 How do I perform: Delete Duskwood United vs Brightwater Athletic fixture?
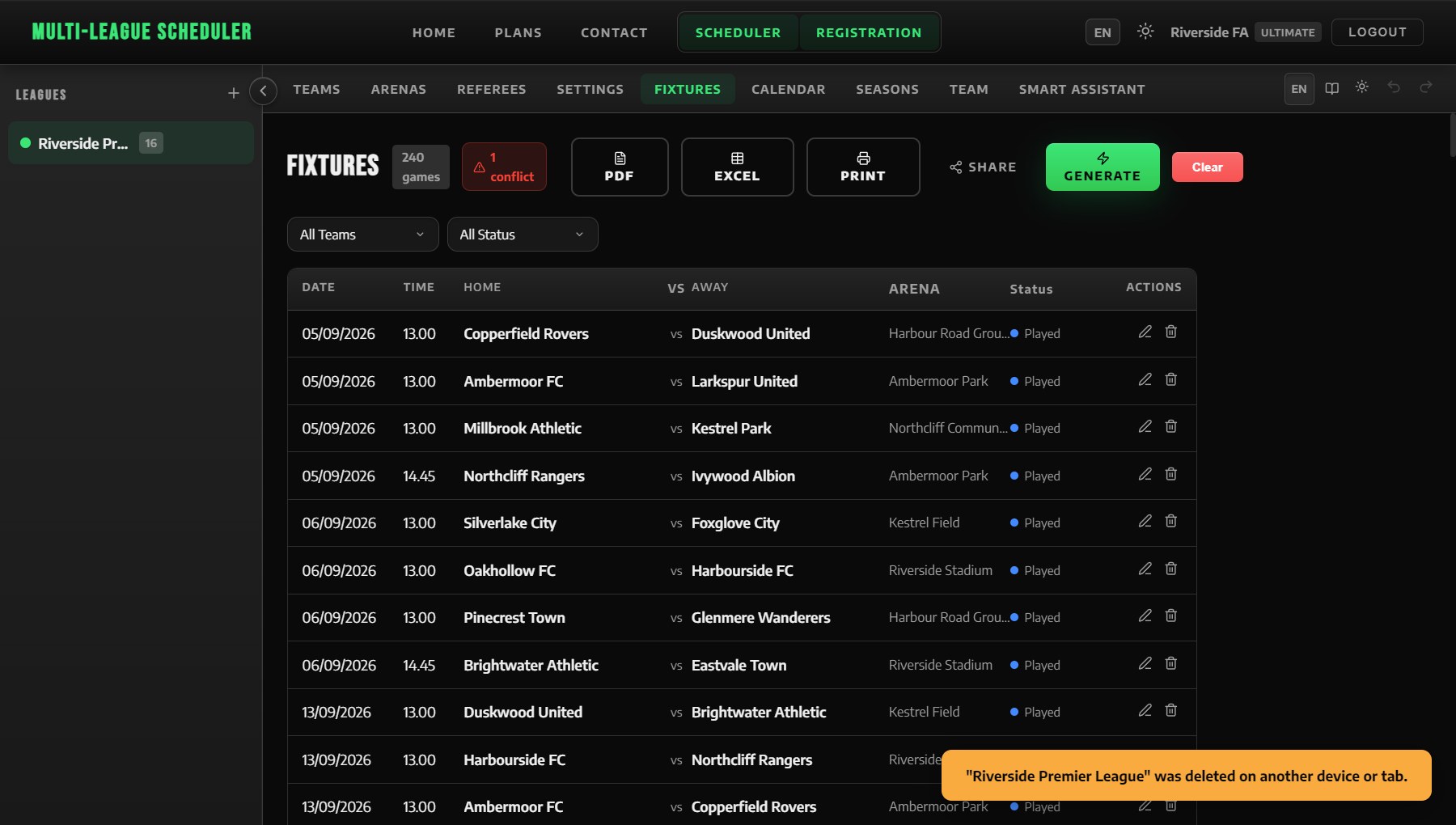pos(1171,710)
